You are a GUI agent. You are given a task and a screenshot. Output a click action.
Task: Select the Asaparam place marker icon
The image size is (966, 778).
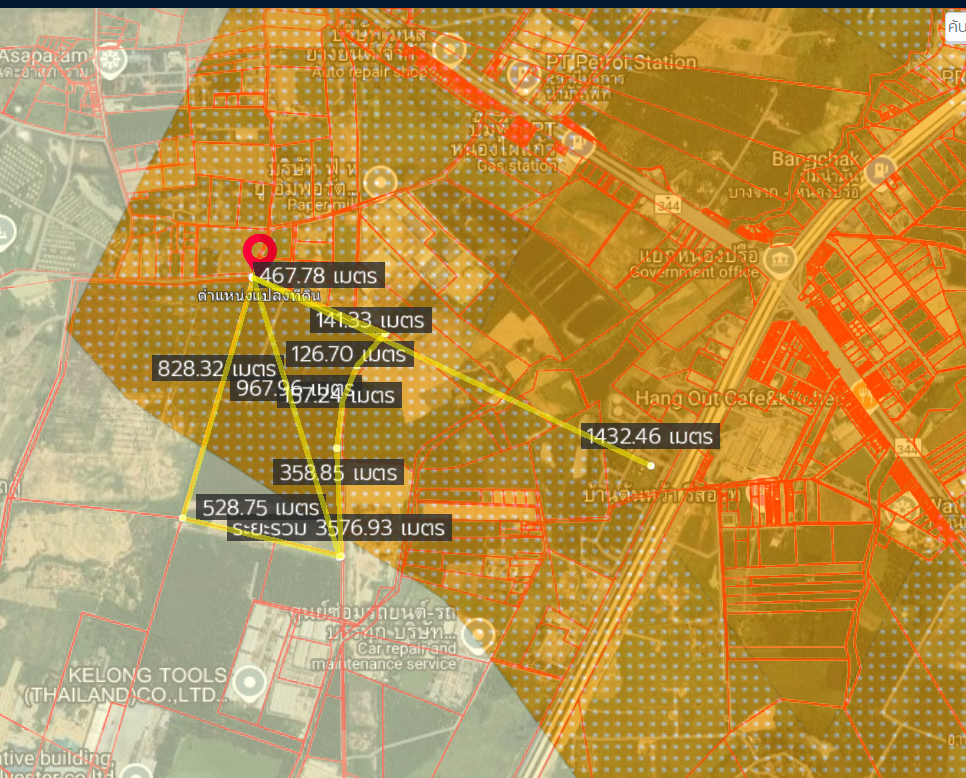click(x=109, y=62)
